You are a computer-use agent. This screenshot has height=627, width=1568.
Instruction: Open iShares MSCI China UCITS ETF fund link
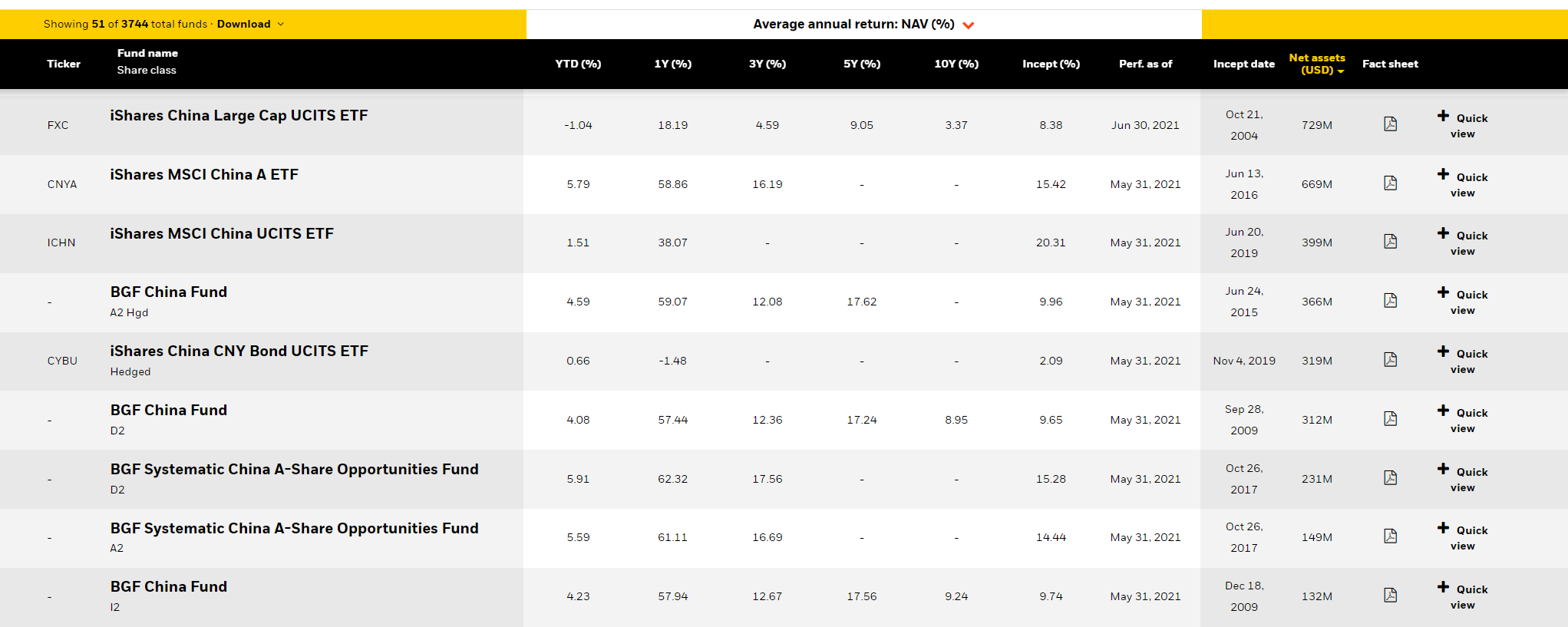(x=222, y=234)
